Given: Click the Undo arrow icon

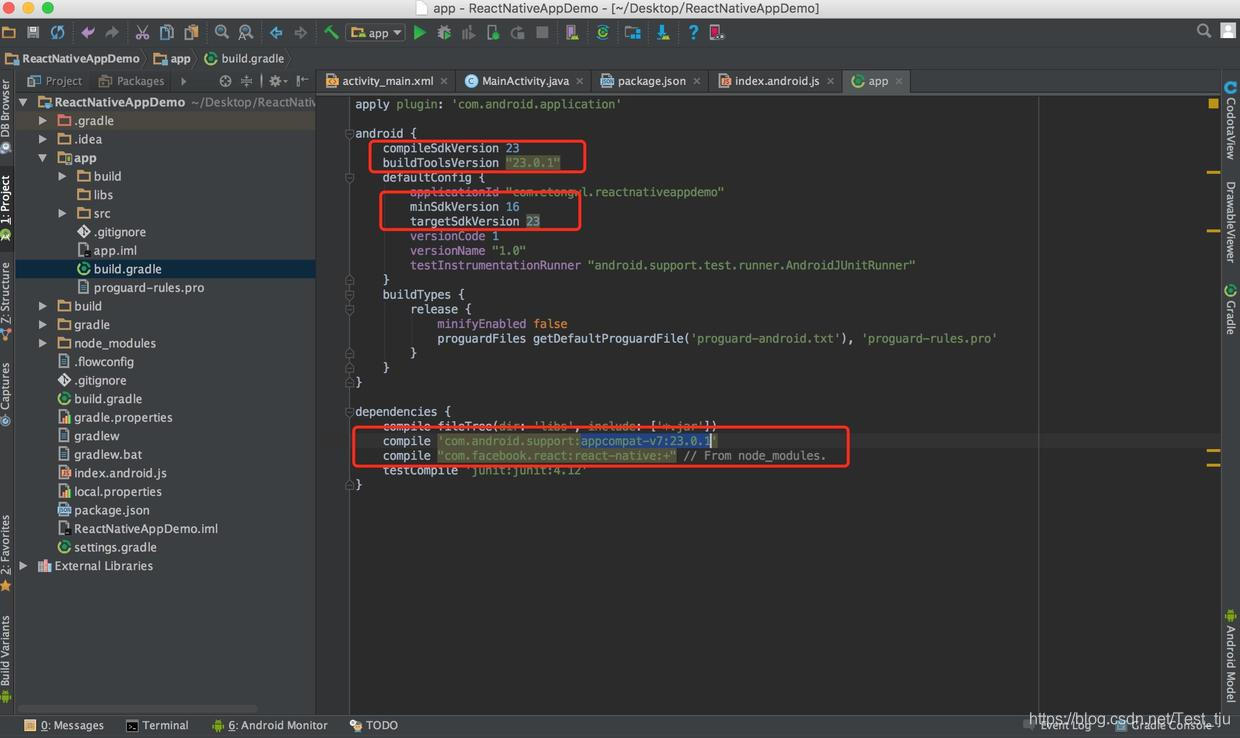Looking at the screenshot, I should [x=88, y=33].
